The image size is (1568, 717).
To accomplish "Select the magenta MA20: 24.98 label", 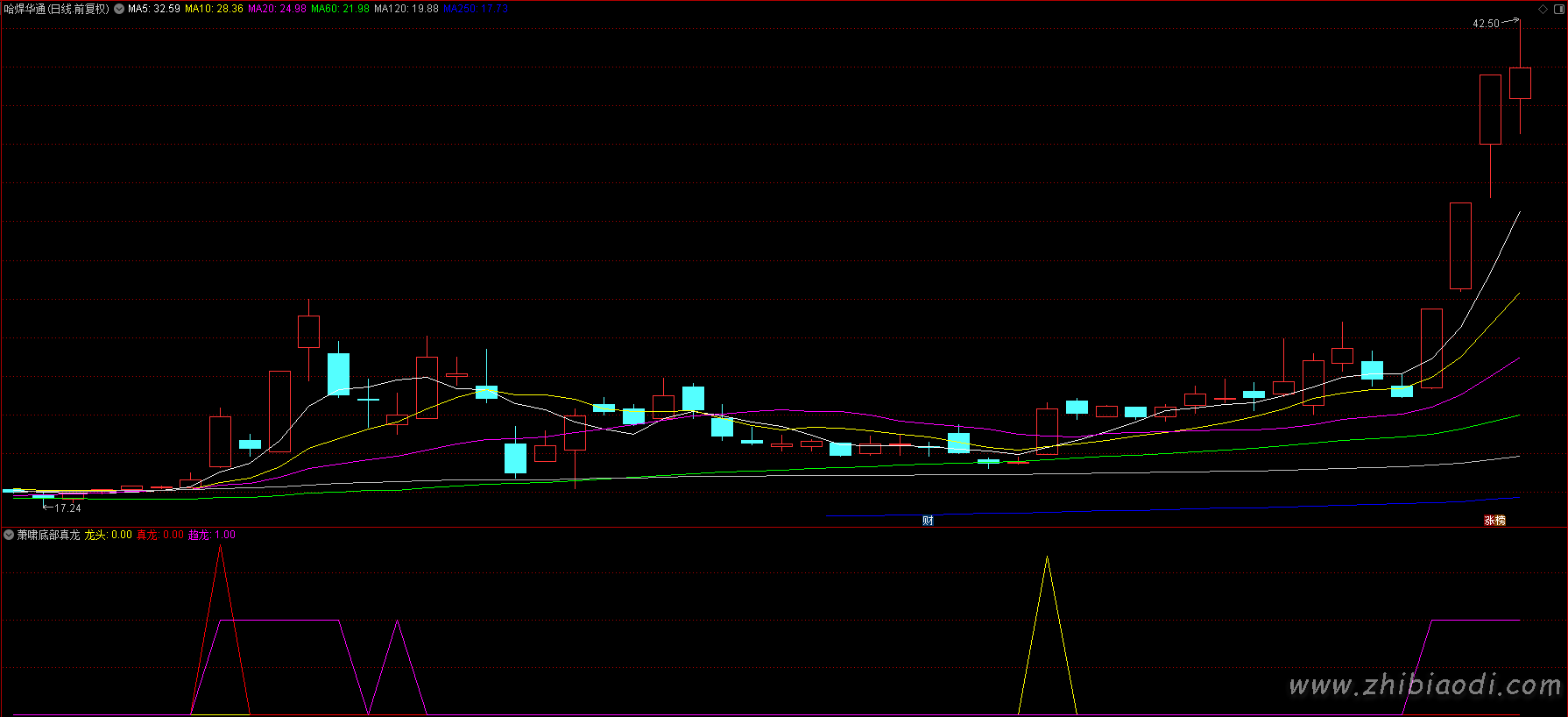I will [277, 9].
